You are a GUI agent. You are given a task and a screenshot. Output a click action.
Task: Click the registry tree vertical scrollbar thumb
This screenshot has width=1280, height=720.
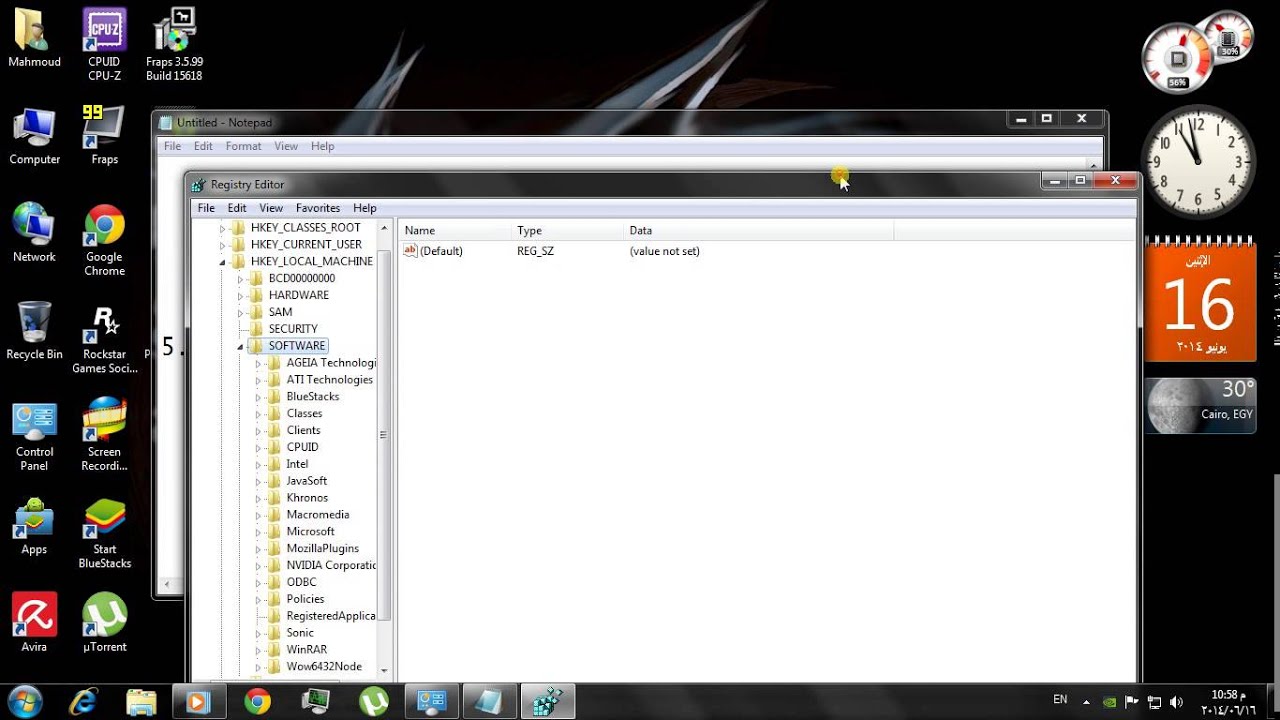384,435
